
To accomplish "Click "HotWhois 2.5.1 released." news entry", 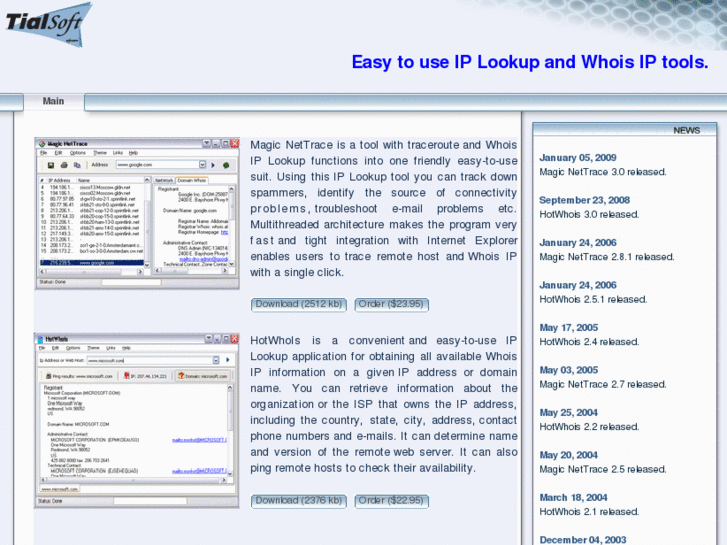I will point(593,300).
